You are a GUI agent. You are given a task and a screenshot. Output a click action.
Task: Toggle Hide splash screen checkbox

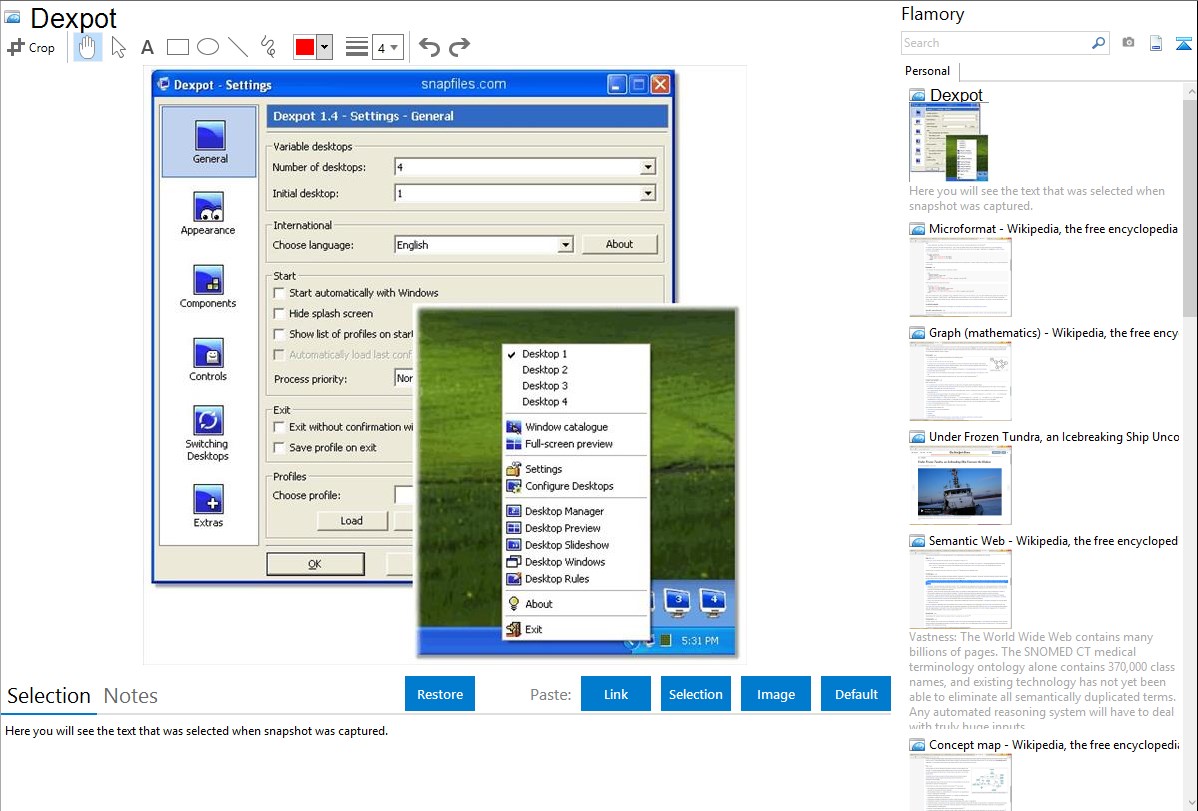pos(279,313)
